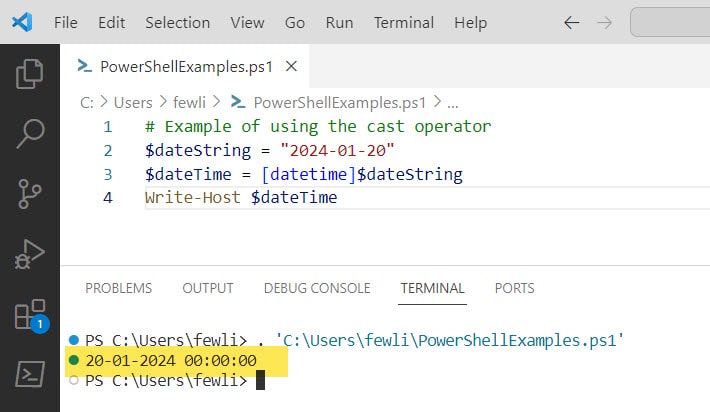
Task: Click line number 2 in the gutter
Action: tap(108, 150)
